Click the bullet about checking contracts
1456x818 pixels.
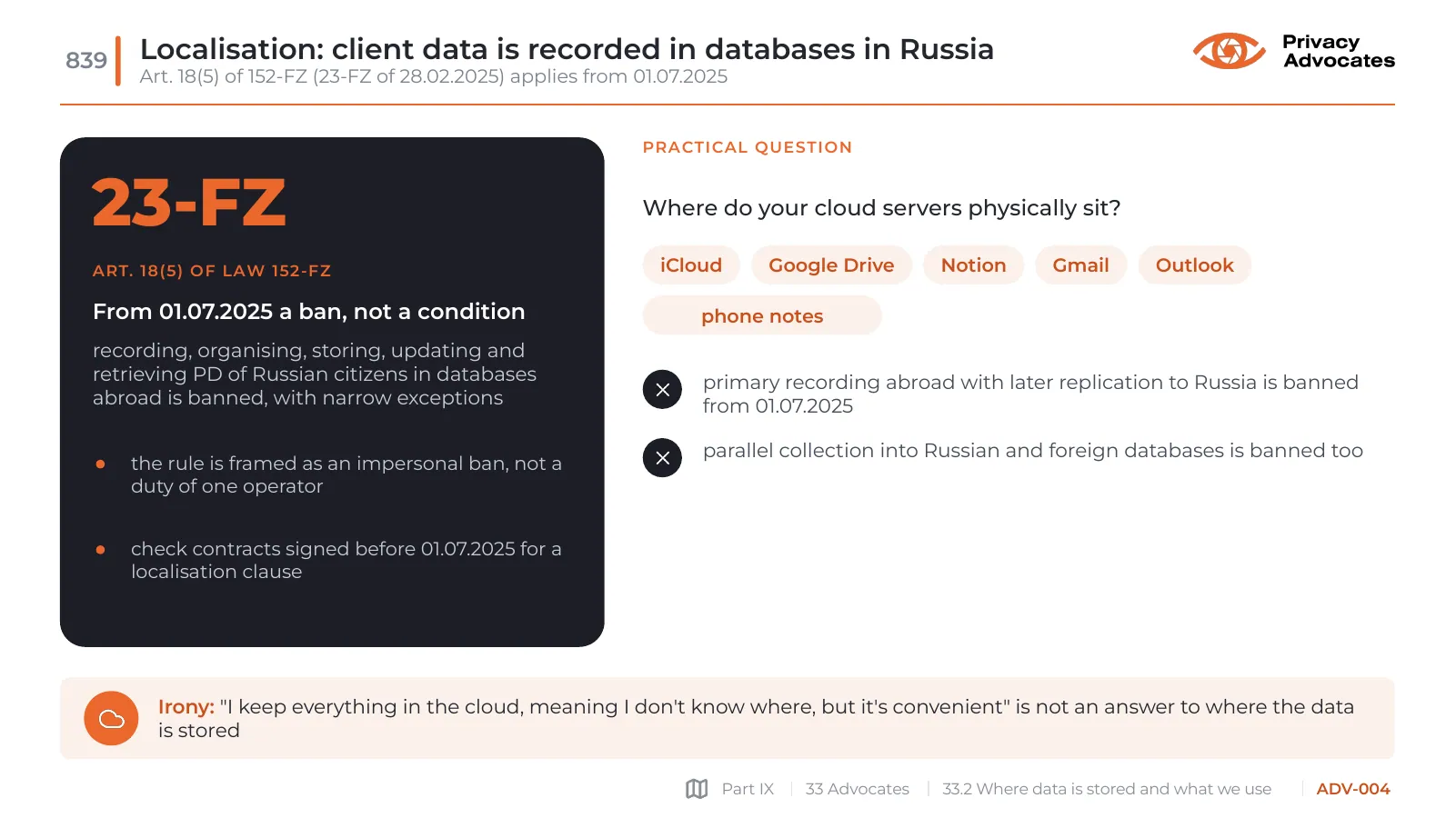click(346, 560)
